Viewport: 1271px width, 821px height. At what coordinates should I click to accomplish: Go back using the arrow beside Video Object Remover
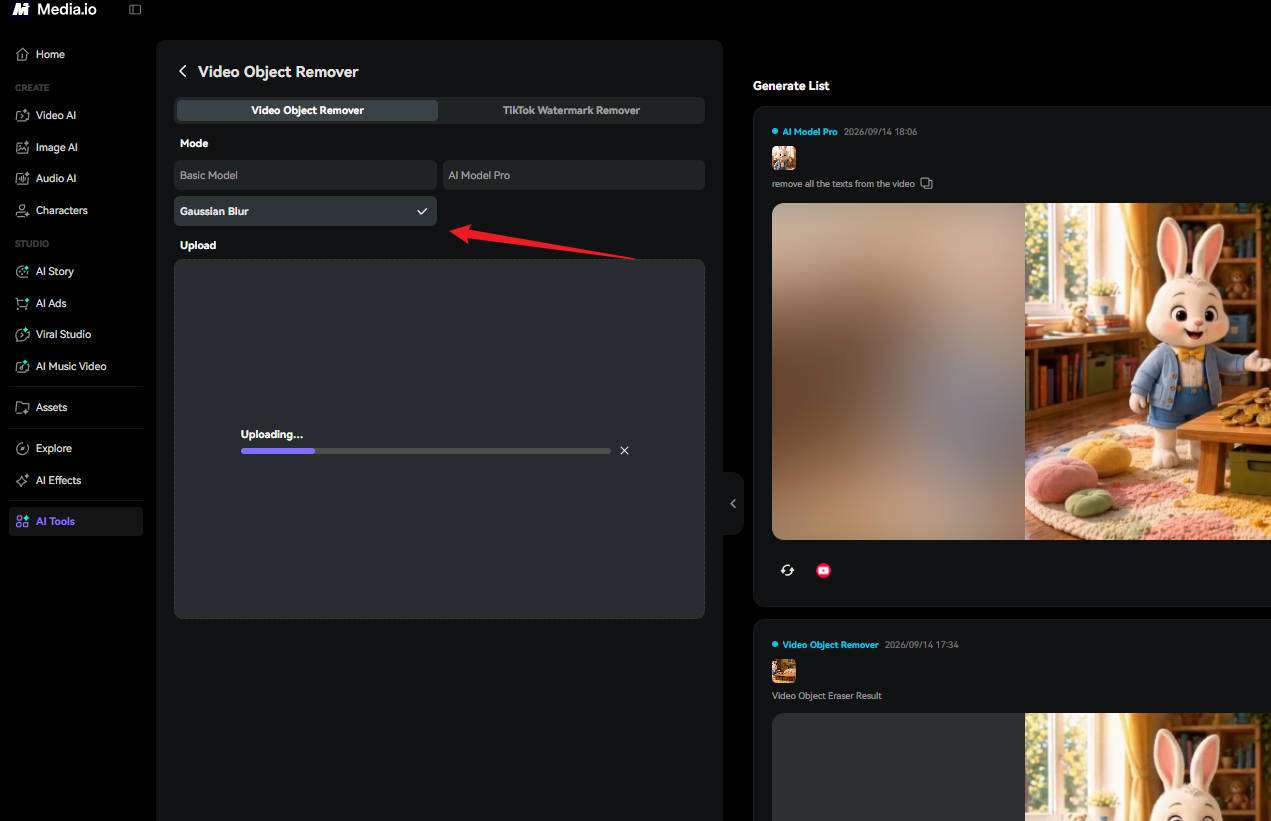(x=182, y=71)
